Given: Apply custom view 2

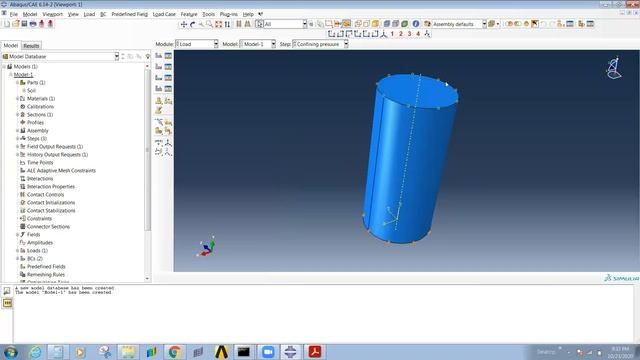Looking at the screenshot, I should [x=401, y=34].
